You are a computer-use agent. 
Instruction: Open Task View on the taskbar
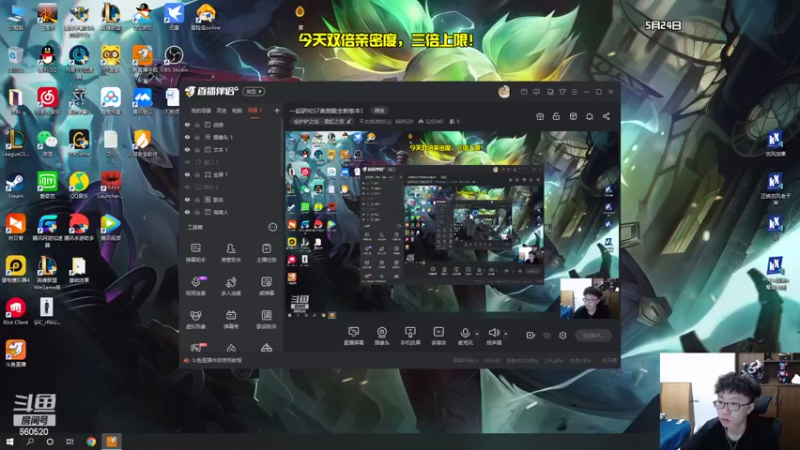(70, 441)
